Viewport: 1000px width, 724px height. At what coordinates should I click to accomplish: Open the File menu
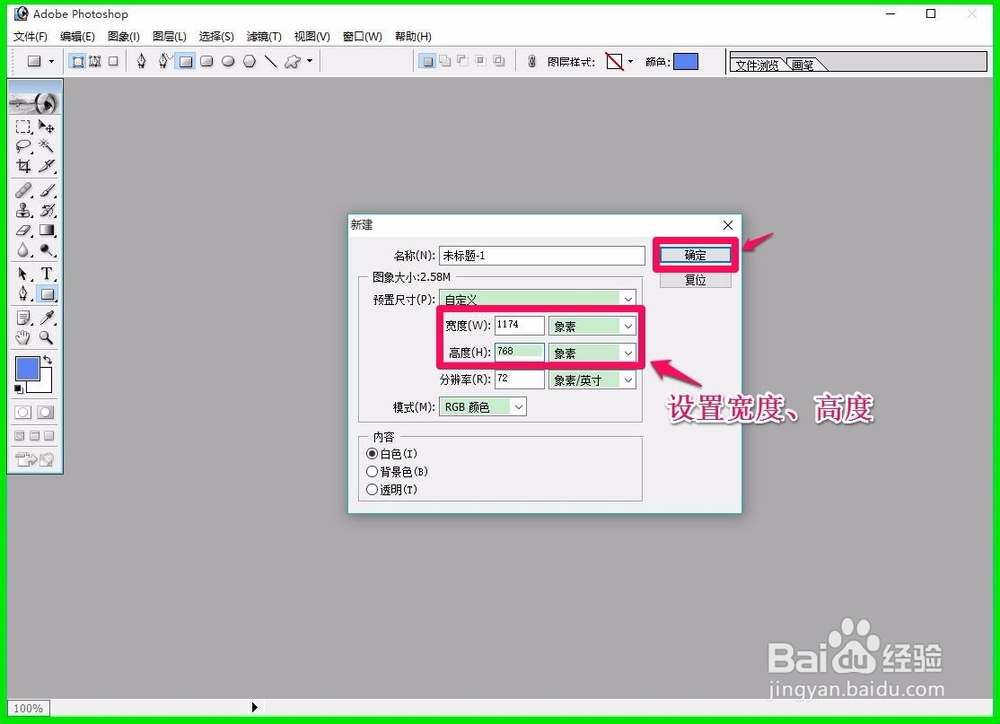point(31,36)
